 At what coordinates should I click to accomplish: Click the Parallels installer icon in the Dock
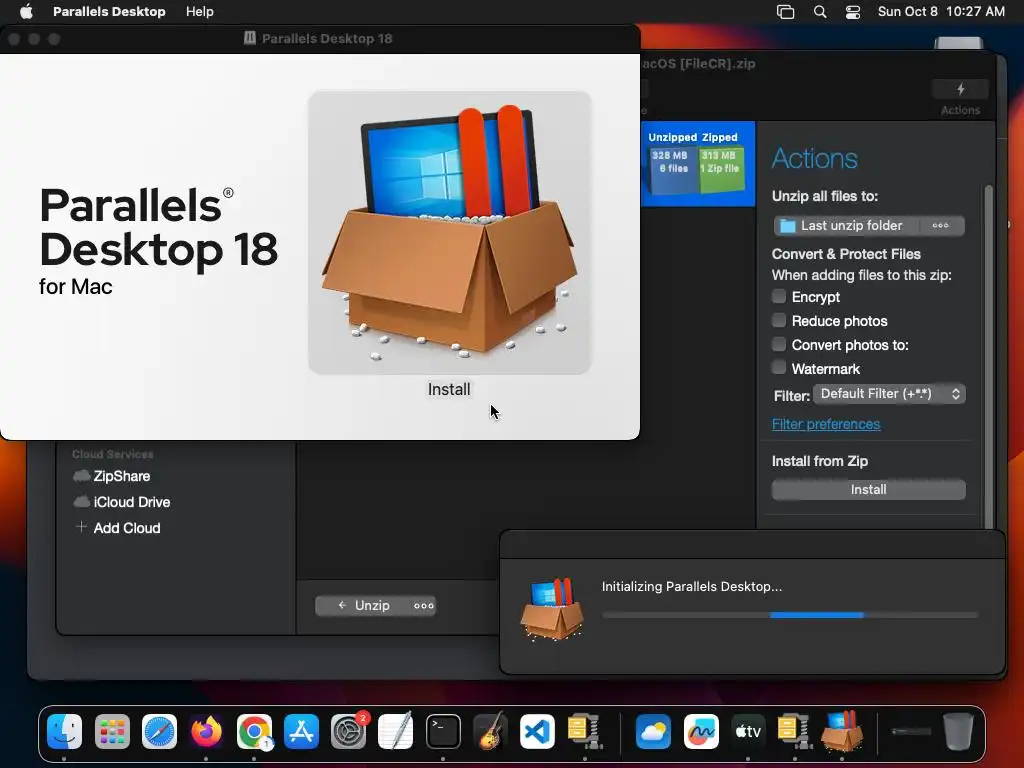pyautogui.click(x=842, y=731)
